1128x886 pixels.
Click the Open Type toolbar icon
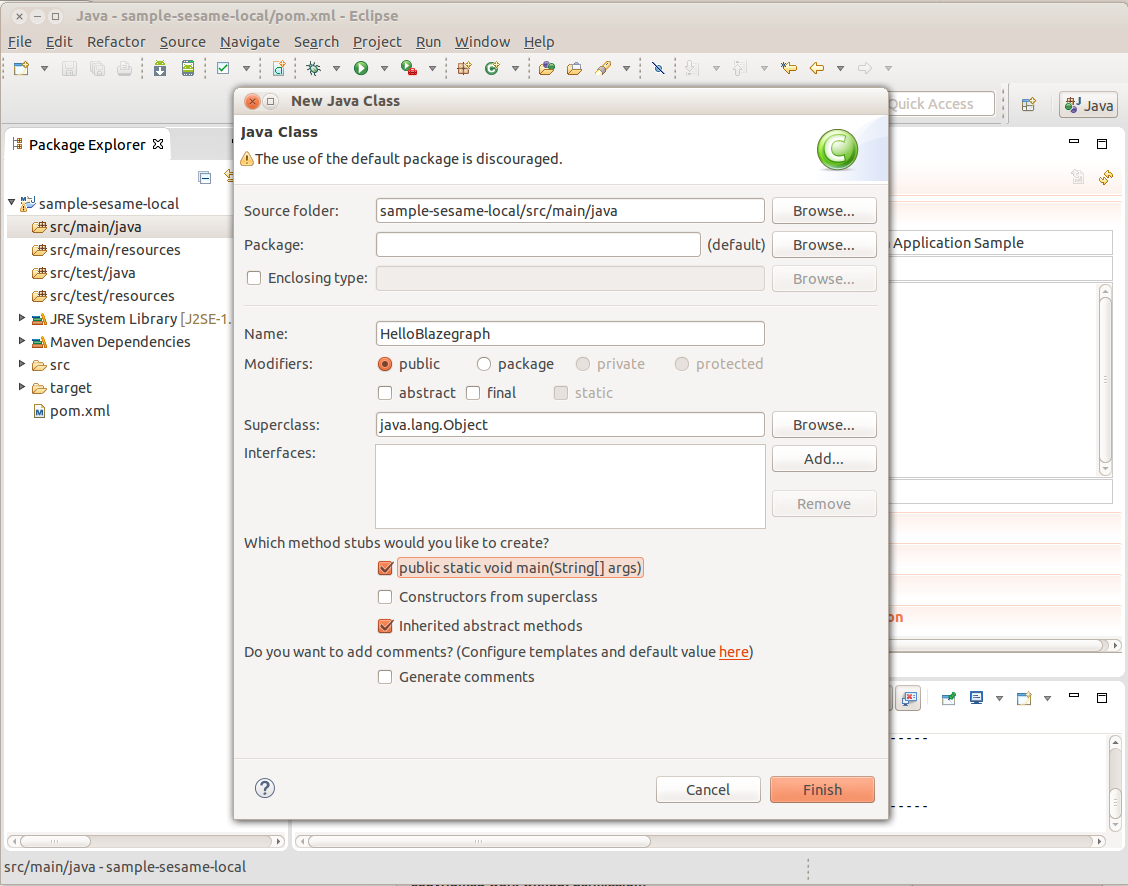(547, 69)
